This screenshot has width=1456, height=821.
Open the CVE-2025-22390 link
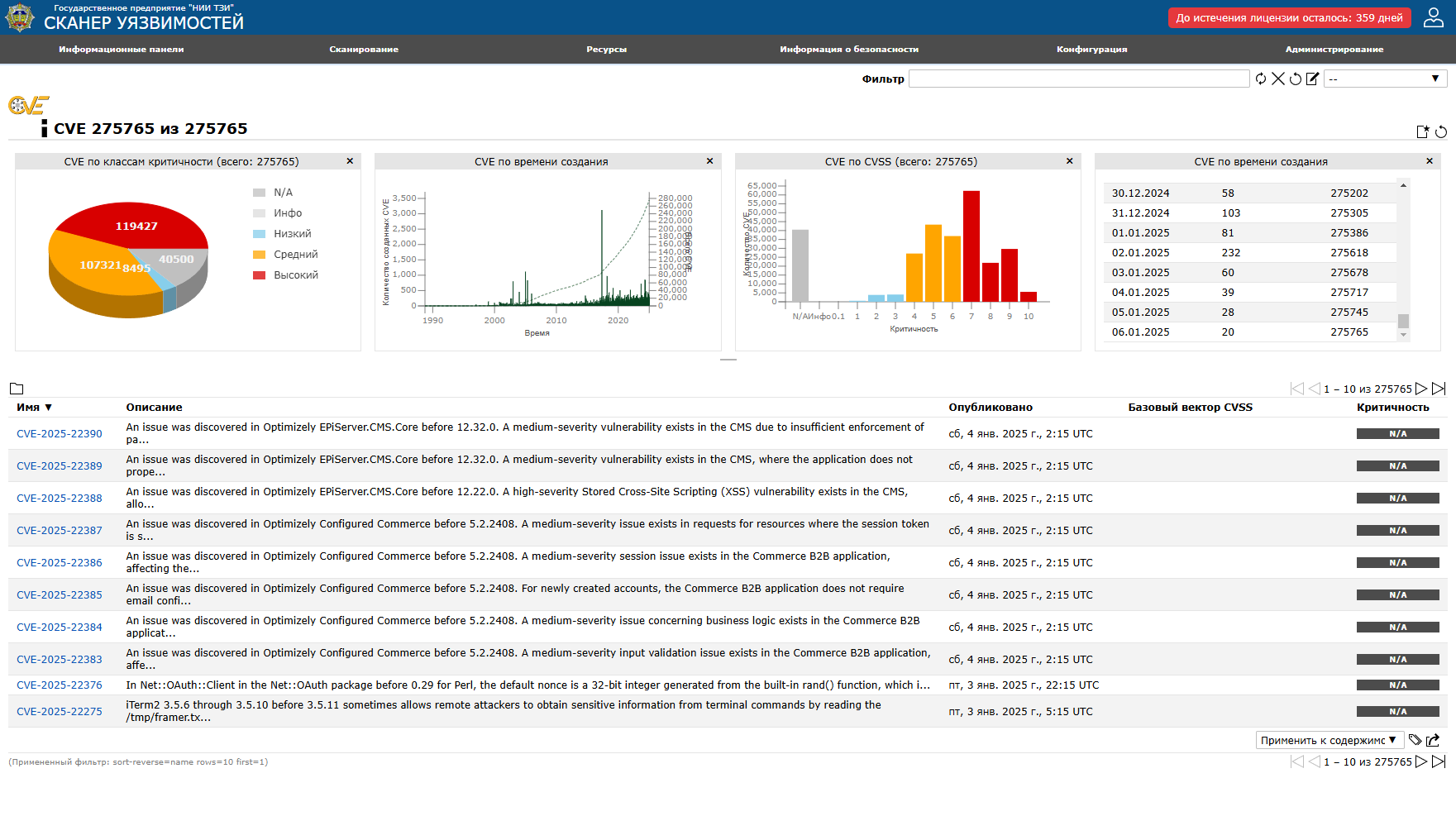pyautogui.click(x=60, y=433)
